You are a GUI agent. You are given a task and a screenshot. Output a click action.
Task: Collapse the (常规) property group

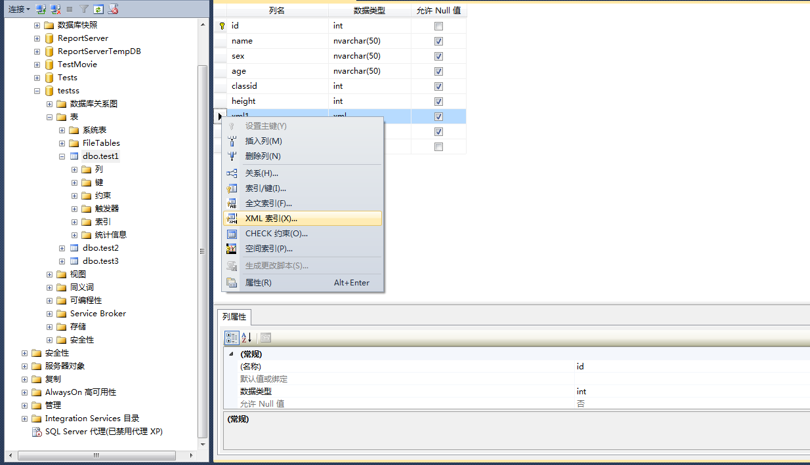point(231,354)
